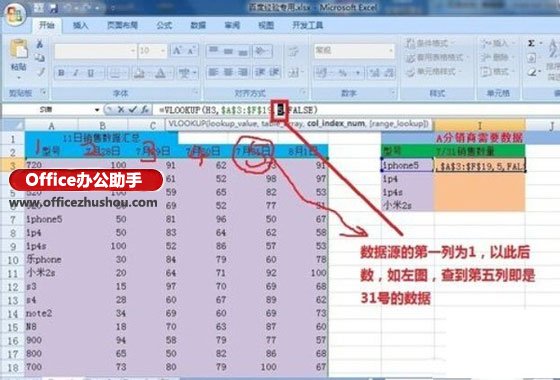Image resolution: width=560 pixels, height=380 pixels.
Task: Select column I header
Action: pos(479,125)
